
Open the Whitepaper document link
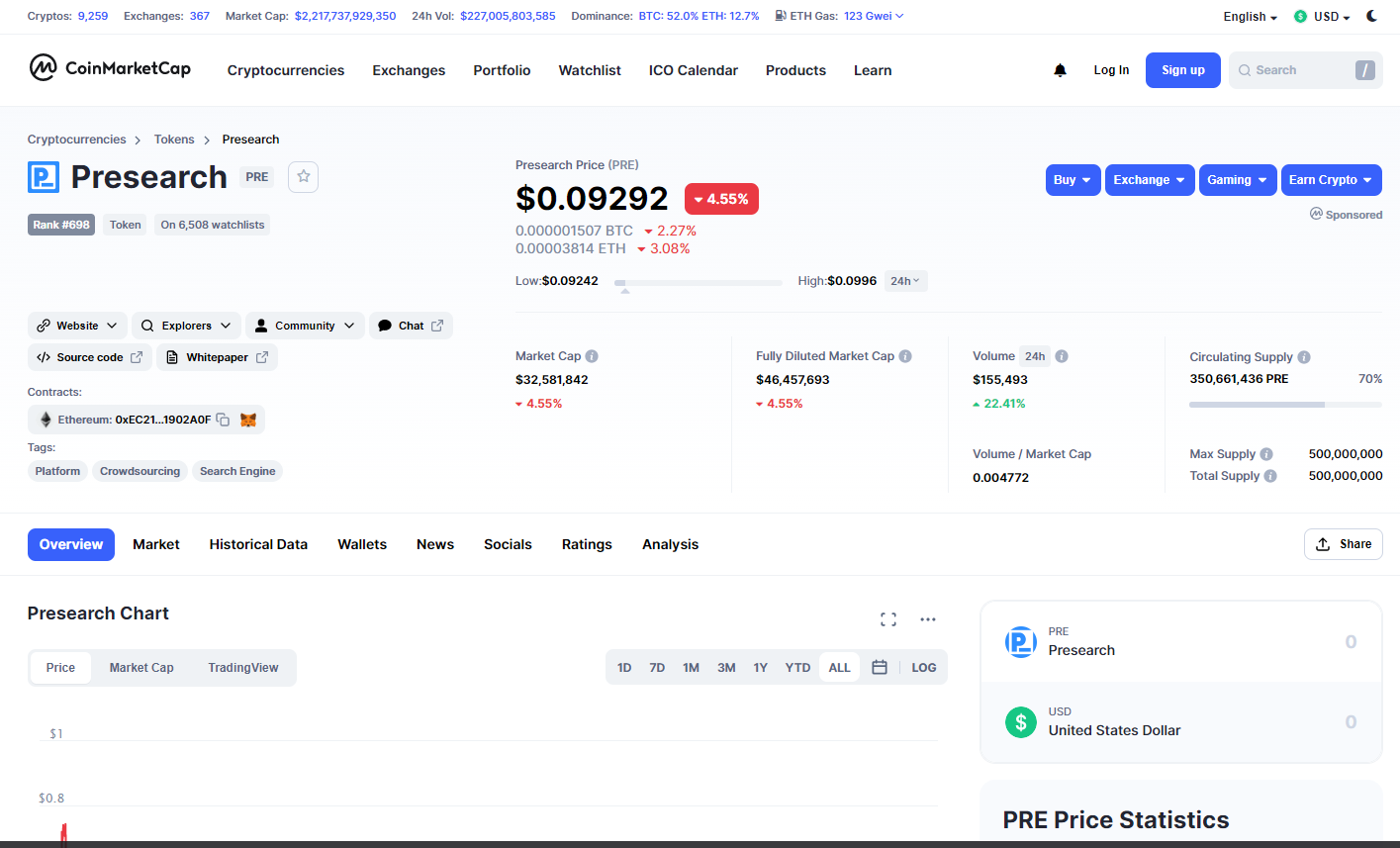pyautogui.click(x=217, y=357)
